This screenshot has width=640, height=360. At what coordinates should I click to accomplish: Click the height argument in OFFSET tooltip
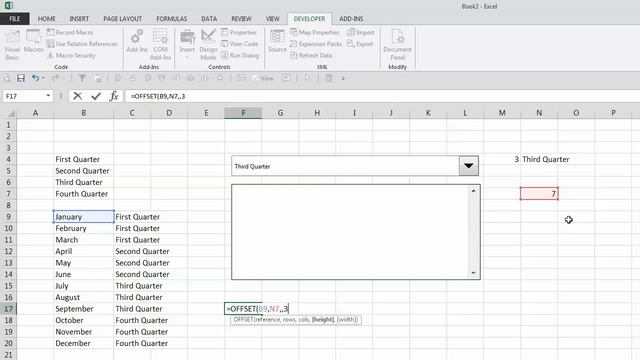click(323, 320)
